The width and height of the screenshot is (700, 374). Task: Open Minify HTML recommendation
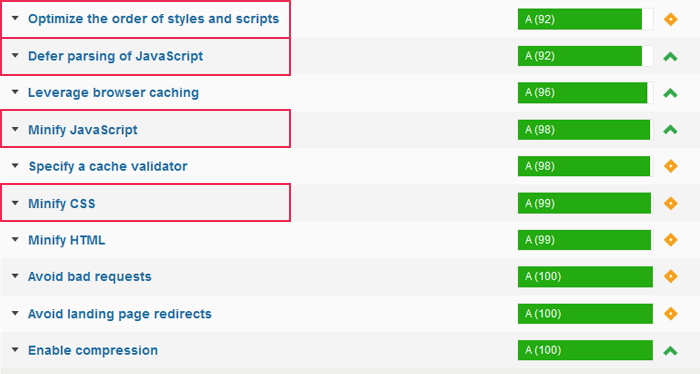[x=67, y=240]
